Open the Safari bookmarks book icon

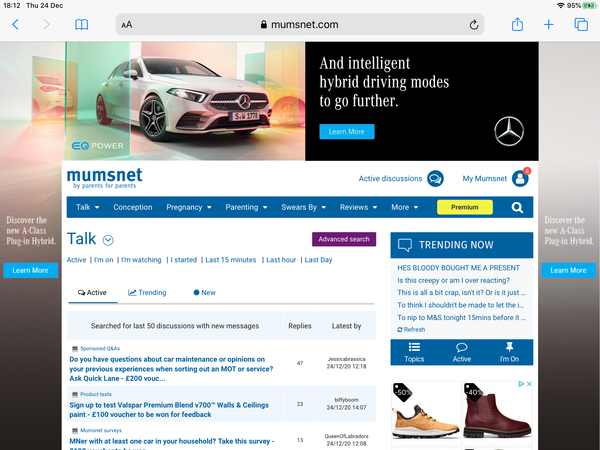82,25
